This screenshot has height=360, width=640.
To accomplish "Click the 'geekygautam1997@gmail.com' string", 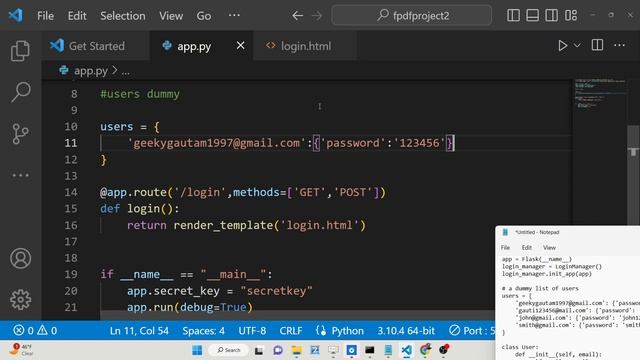I will (216, 143).
